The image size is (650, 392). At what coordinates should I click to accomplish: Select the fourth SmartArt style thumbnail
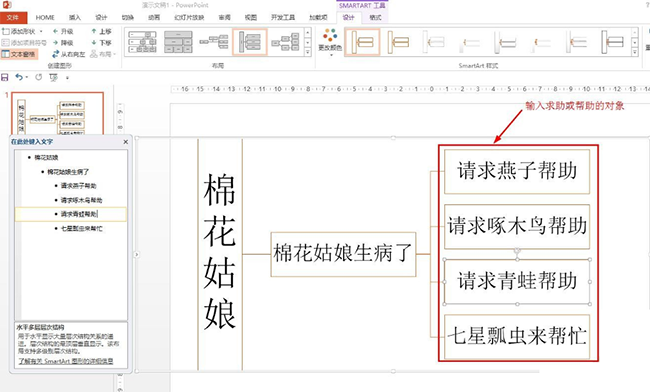[x=470, y=42]
